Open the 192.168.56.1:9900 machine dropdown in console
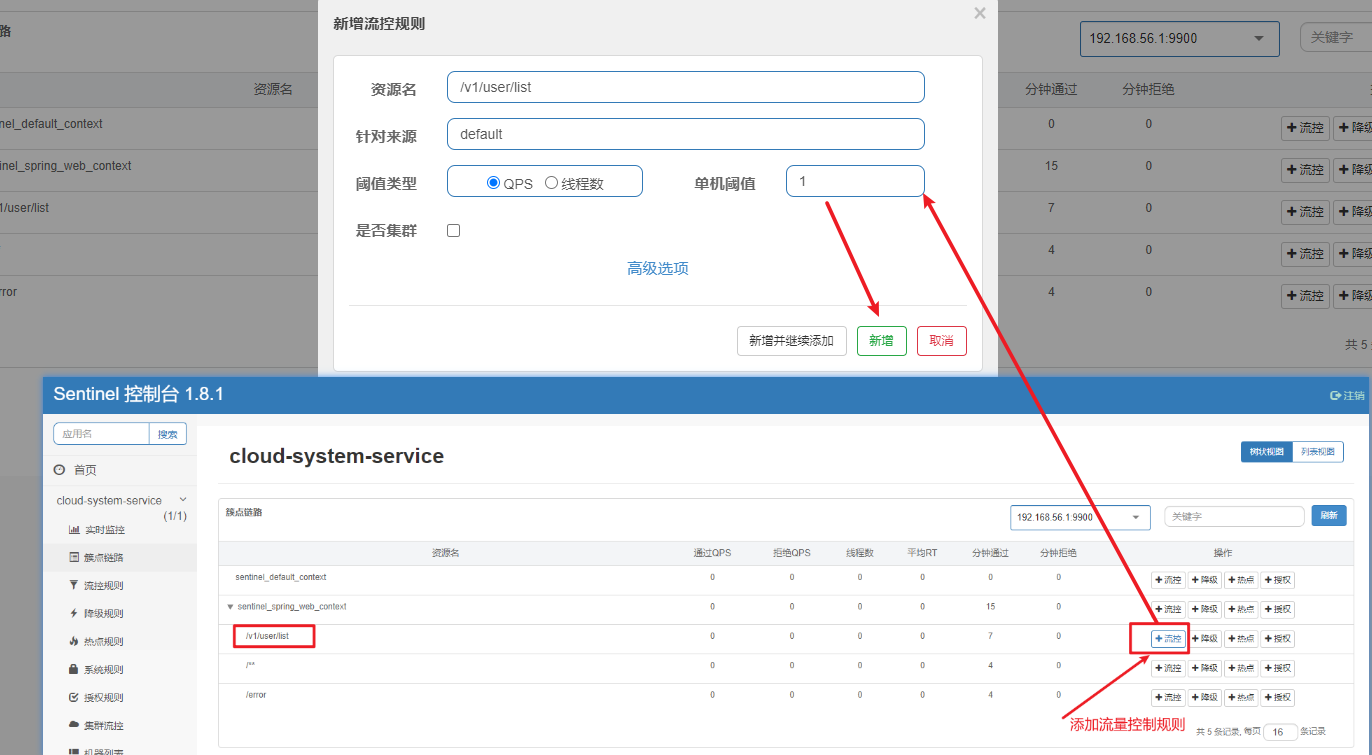Viewport: 1372px width, 755px height. 1080,517
